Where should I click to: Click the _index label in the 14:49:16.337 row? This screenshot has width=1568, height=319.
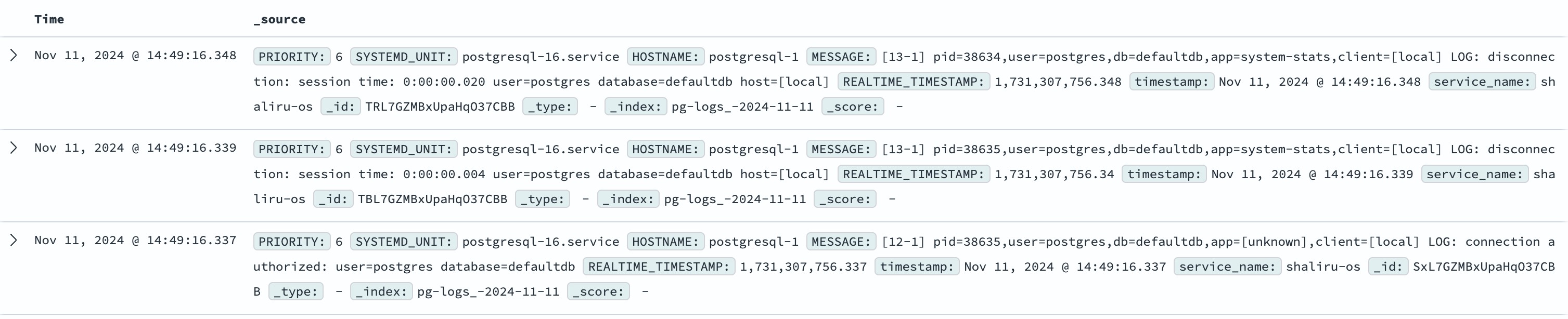[x=382, y=291]
